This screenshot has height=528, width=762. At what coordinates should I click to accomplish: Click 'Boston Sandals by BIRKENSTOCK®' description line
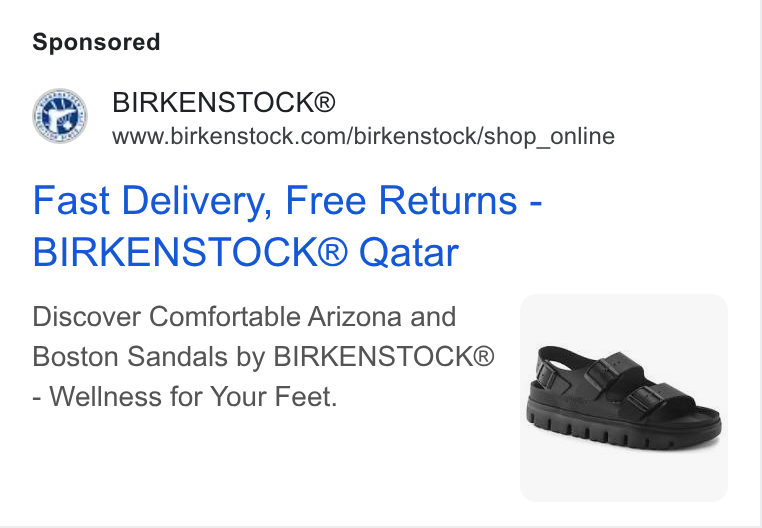[263, 356]
